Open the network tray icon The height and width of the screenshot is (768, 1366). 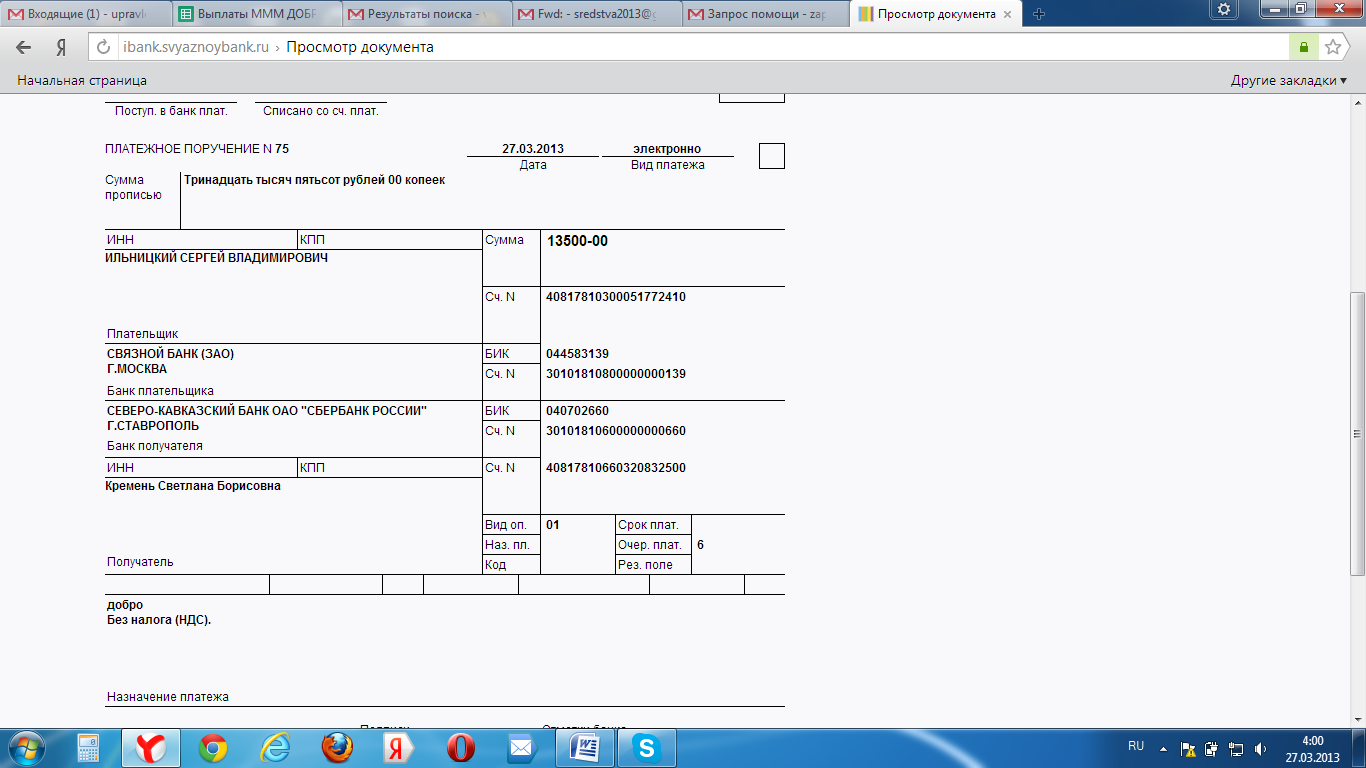tap(1236, 748)
